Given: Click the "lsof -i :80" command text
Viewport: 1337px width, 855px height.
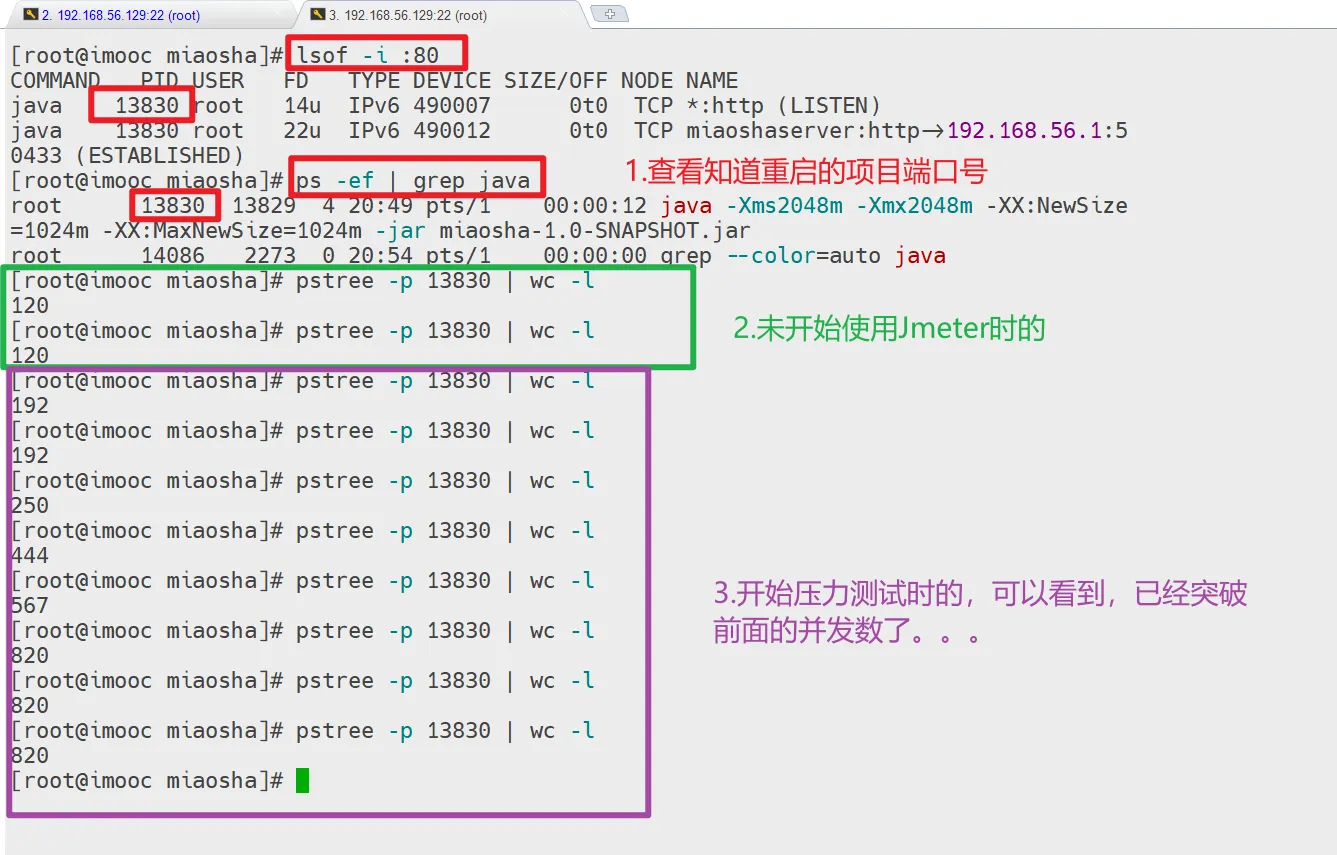Looking at the screenshot, I should [368, 55].
